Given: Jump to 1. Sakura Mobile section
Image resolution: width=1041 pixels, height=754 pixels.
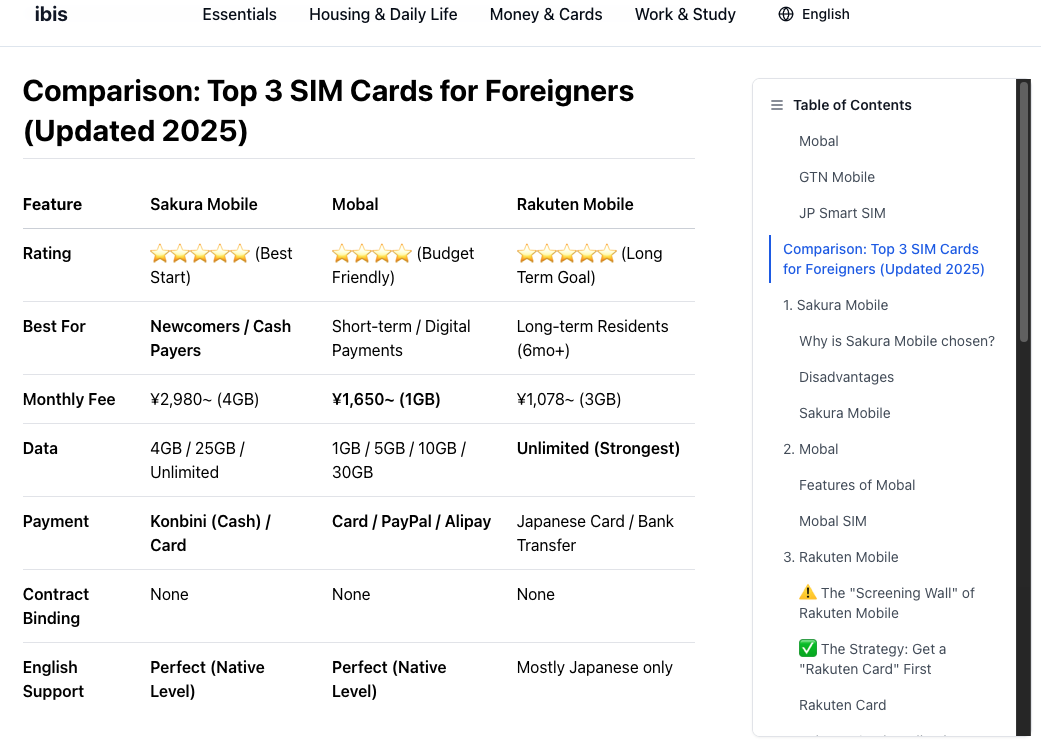Looking at the screenshot, I should (x=835, y=305).
